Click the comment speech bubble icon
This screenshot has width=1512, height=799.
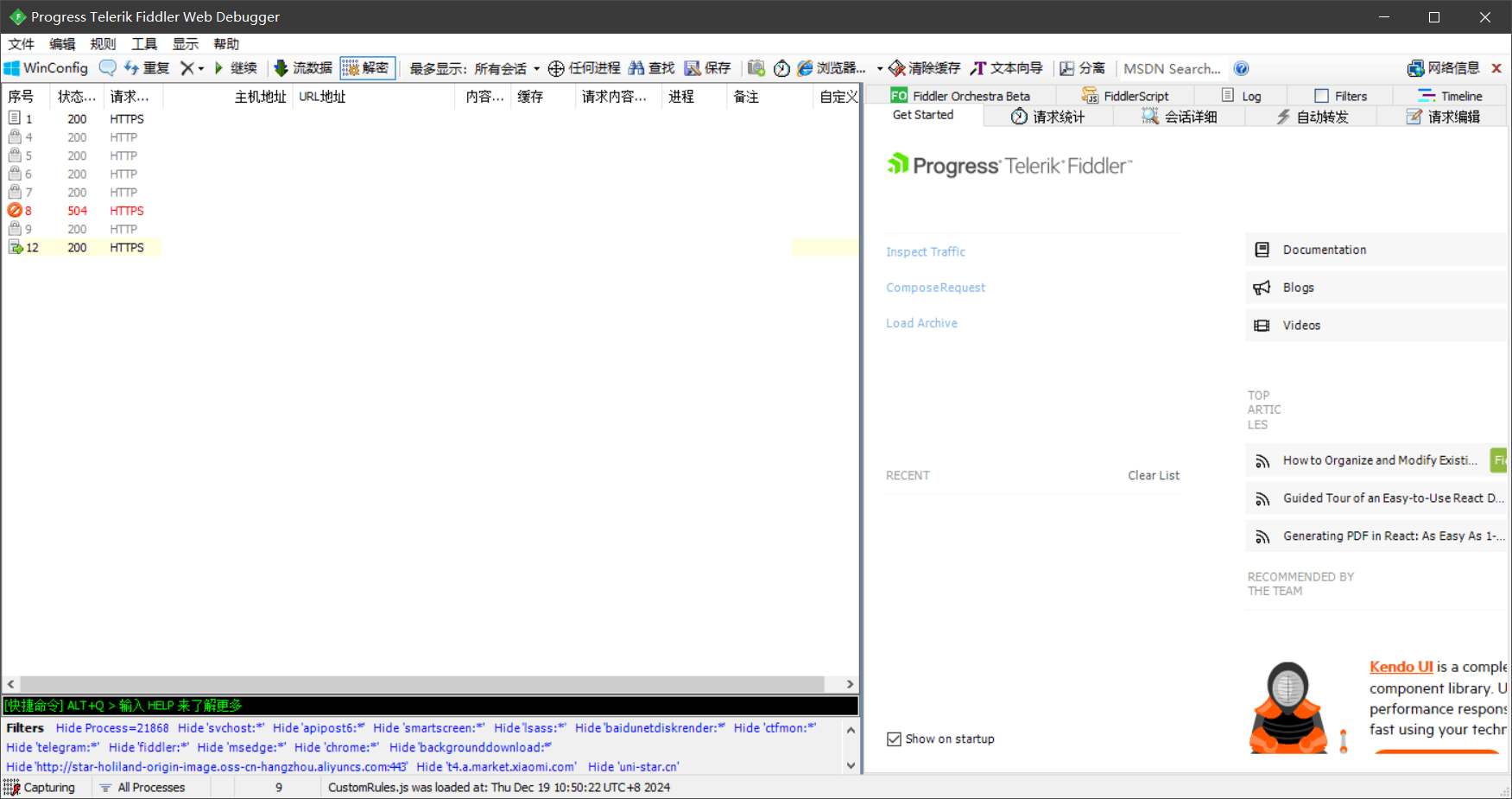(107, 68)
